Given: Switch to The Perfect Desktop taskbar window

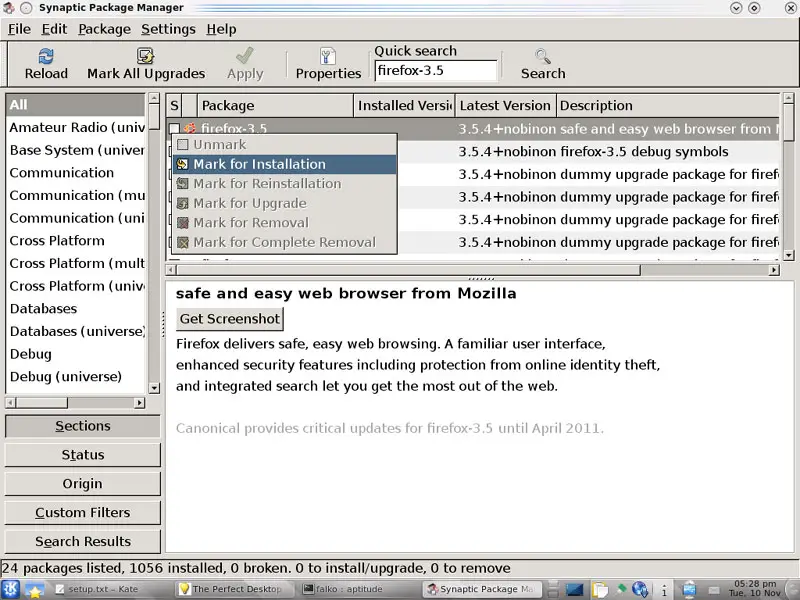Looking at the screenshot, I should (x=236, y=589).
